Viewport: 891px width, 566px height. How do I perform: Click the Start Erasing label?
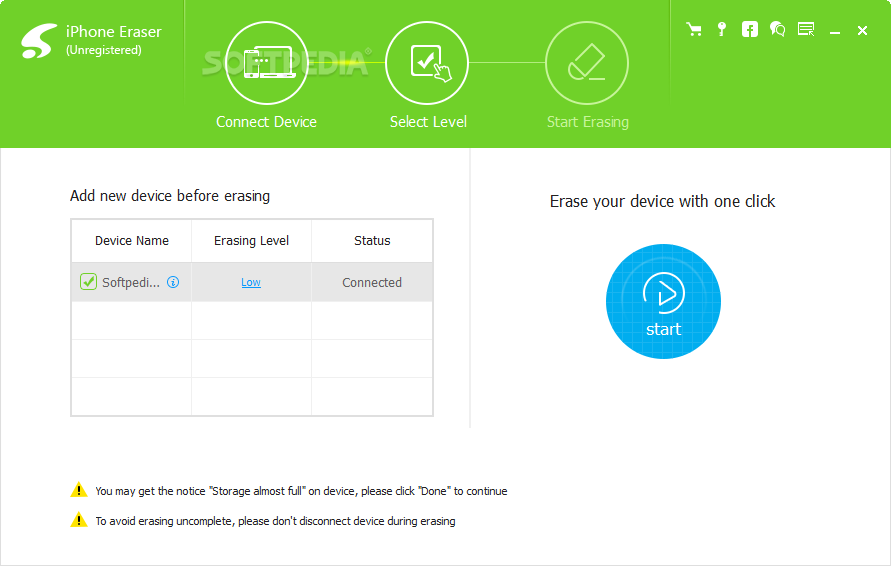coord(588,122)
